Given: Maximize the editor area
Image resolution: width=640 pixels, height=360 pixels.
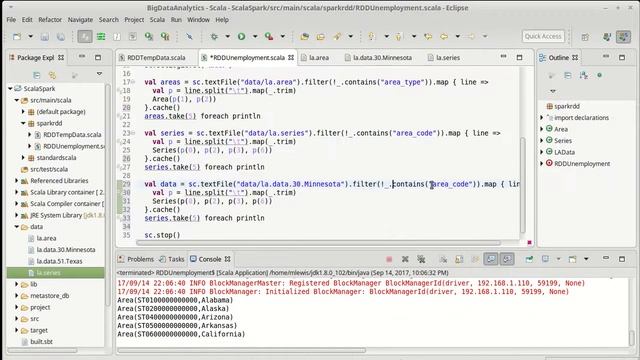Looking at the screenshot, I should (519, 58).
